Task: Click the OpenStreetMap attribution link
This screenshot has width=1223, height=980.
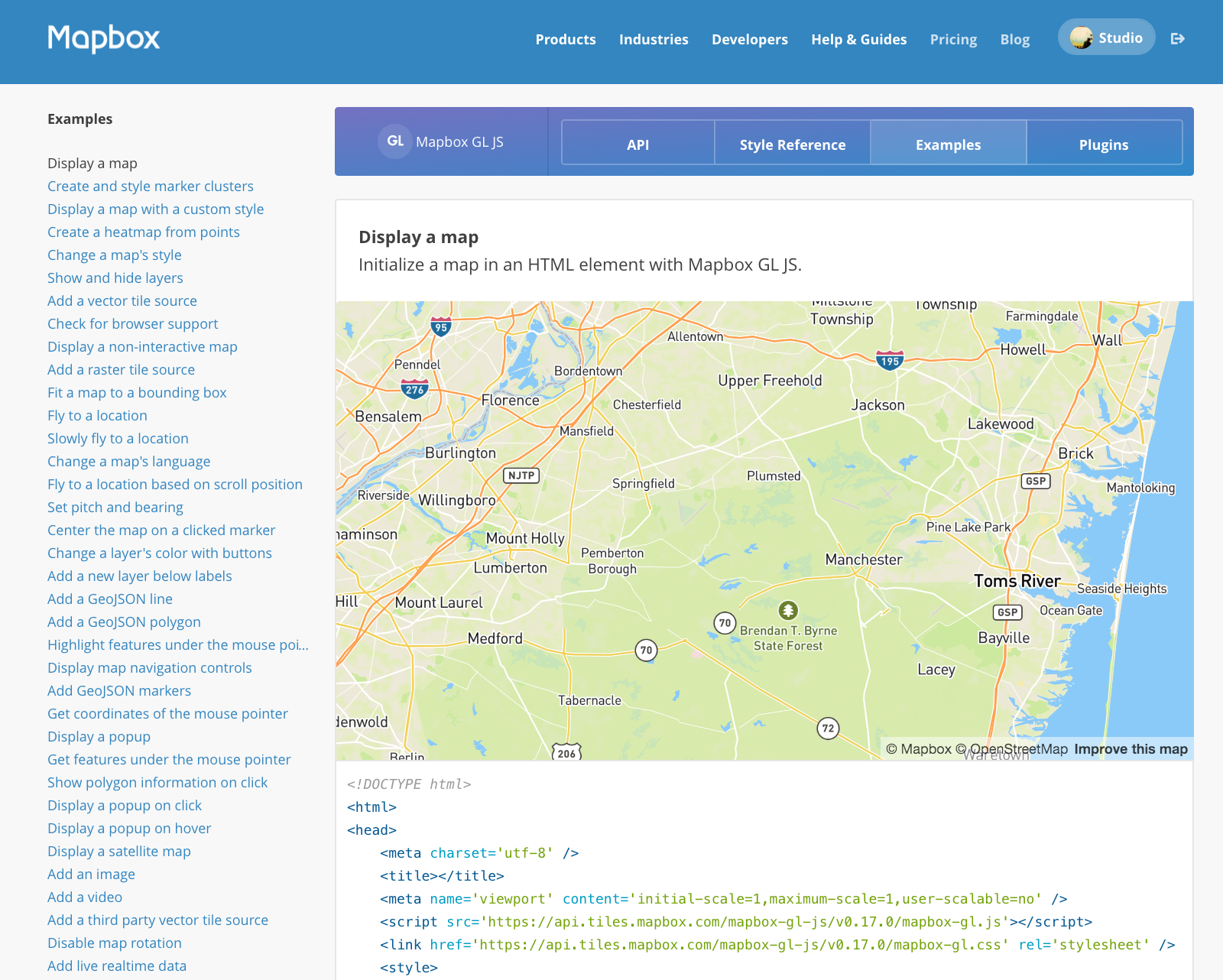Action: [1011, 749]
